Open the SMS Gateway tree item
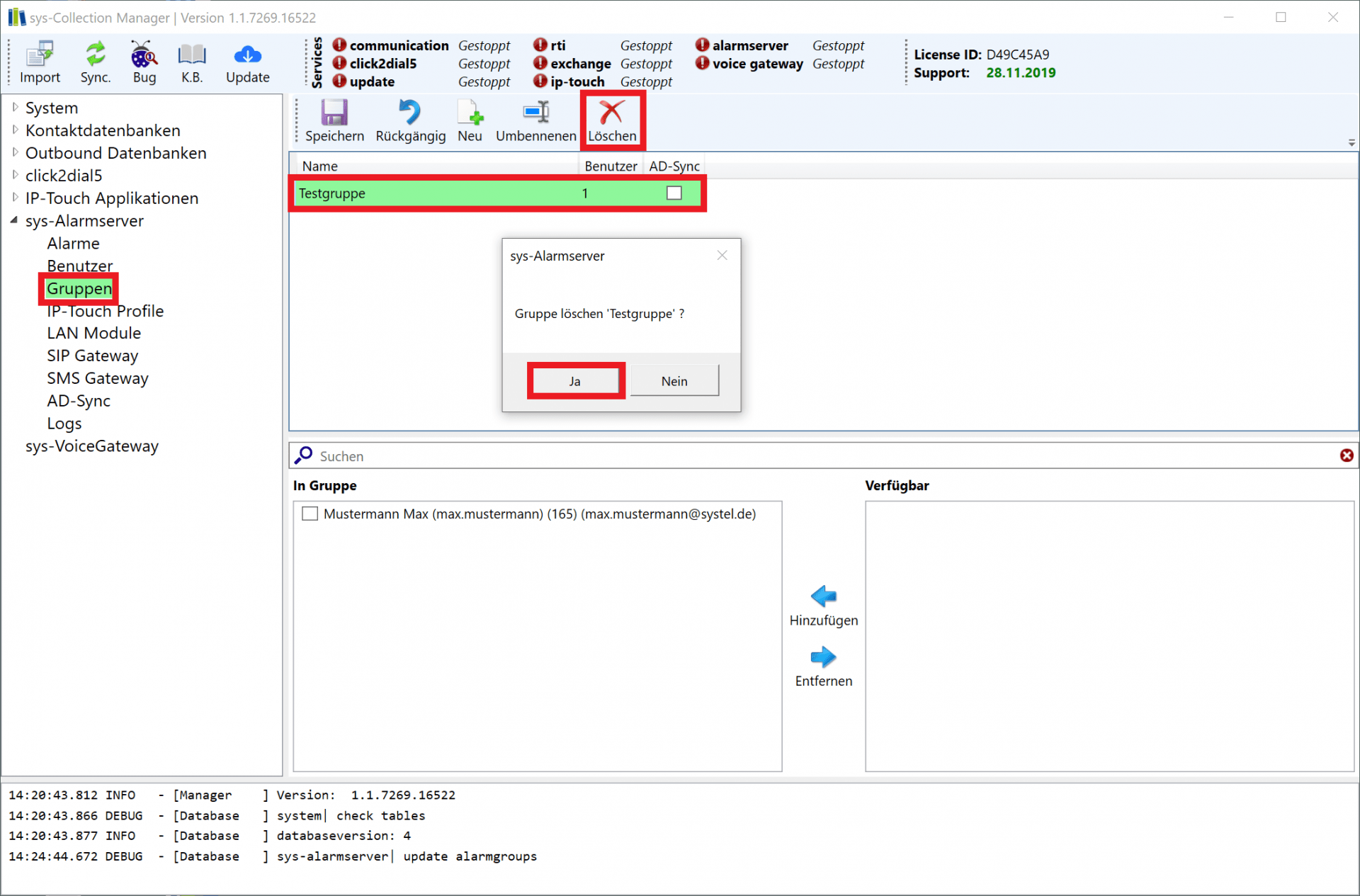 (97, 378)
